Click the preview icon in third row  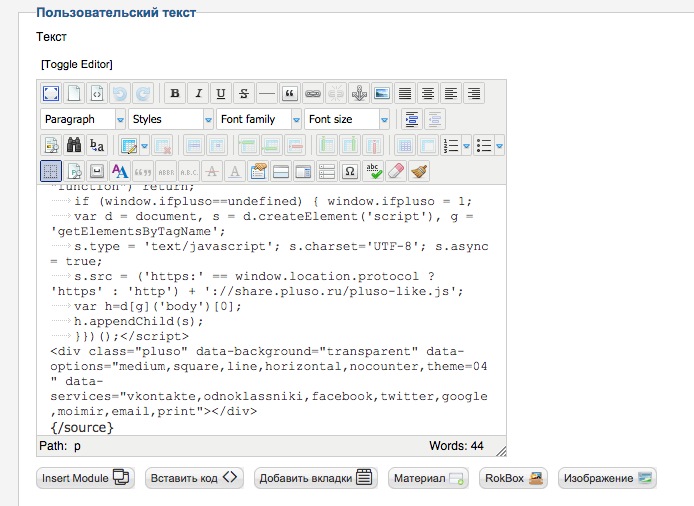51,145
